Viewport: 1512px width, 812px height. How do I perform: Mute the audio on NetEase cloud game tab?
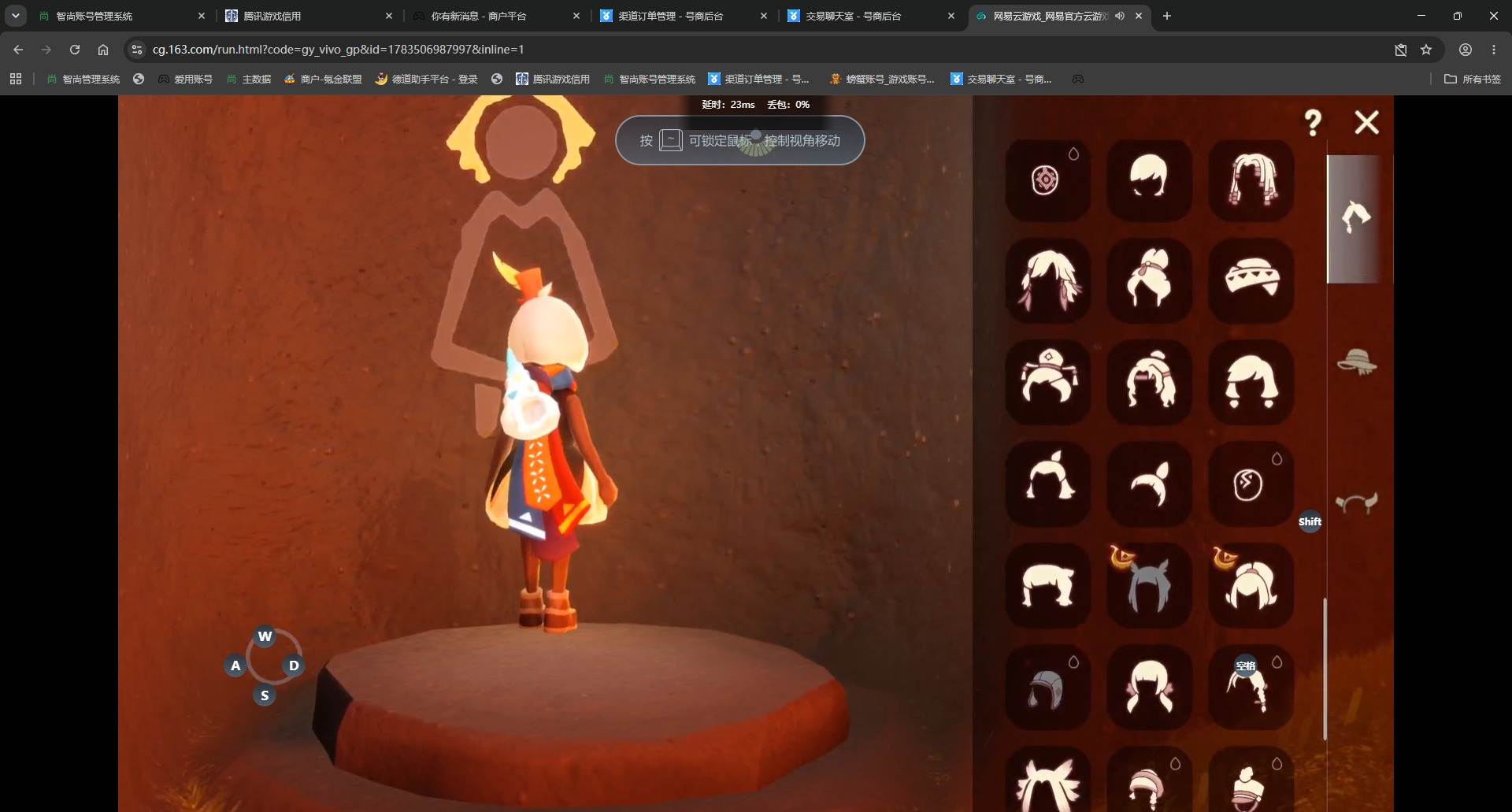point(1119,16)
